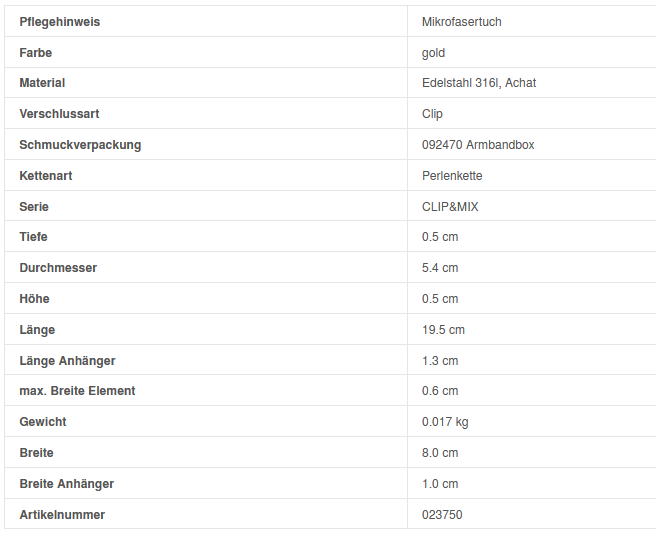The height and width of the screenshot is (535, 656).
Task: Click the gold color value
Action: [434, 53]
